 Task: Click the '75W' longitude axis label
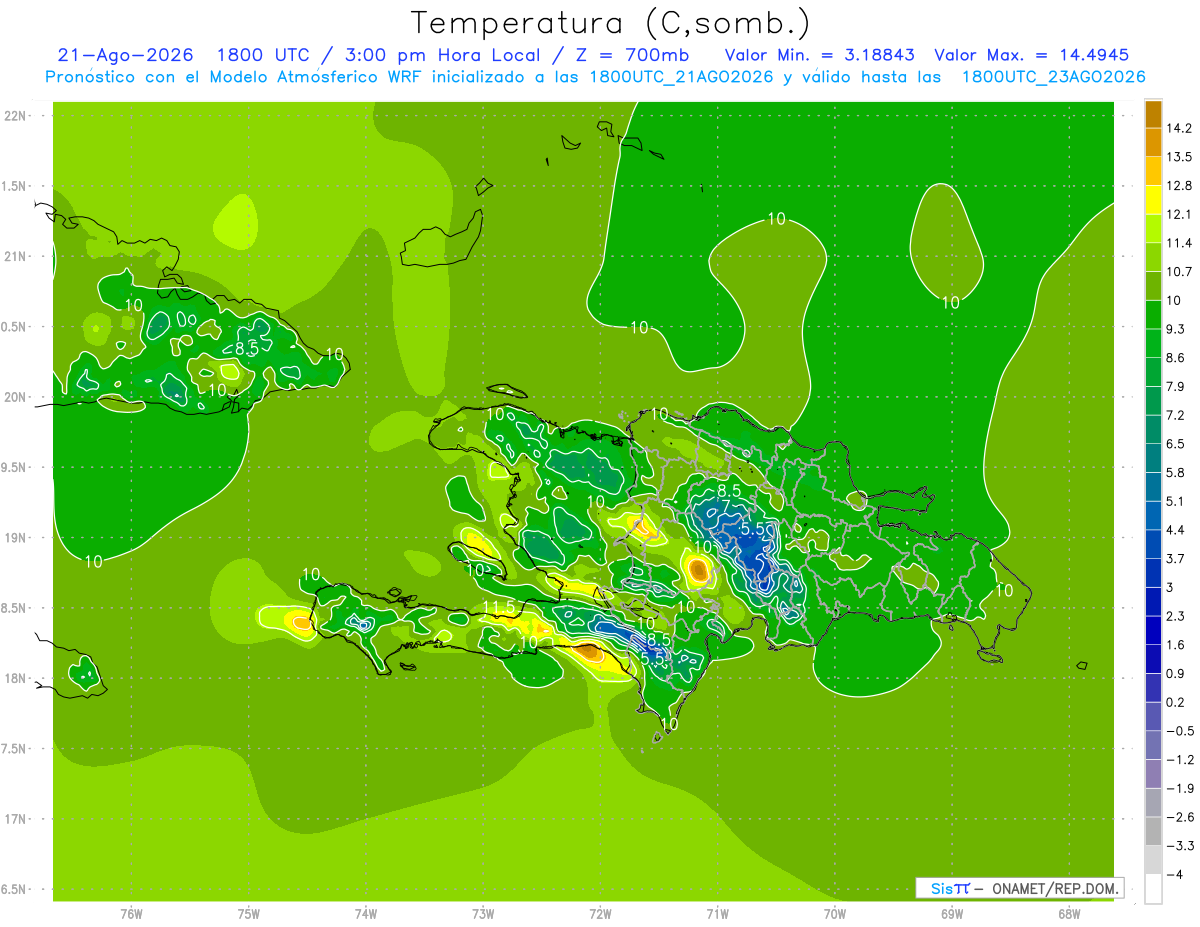[249, 914]
